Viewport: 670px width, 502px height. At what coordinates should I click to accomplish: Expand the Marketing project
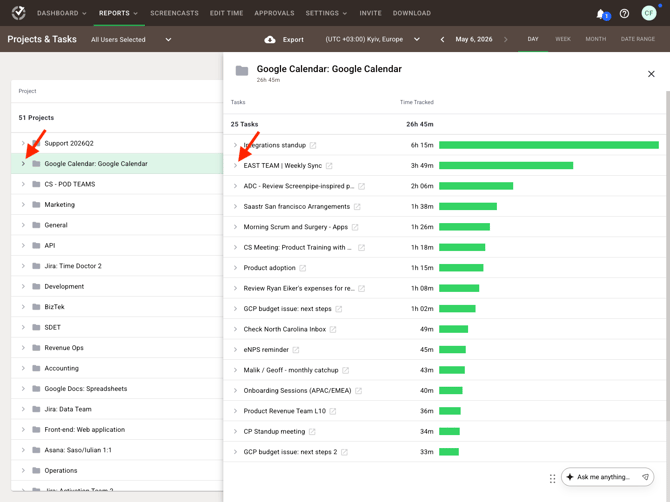pos(23,205)
